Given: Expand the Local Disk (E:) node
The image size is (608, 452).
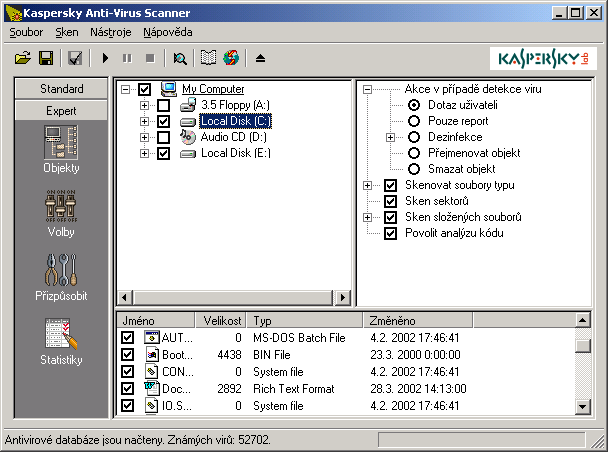Looking at the screenshot, I should [x=144, y=154].
